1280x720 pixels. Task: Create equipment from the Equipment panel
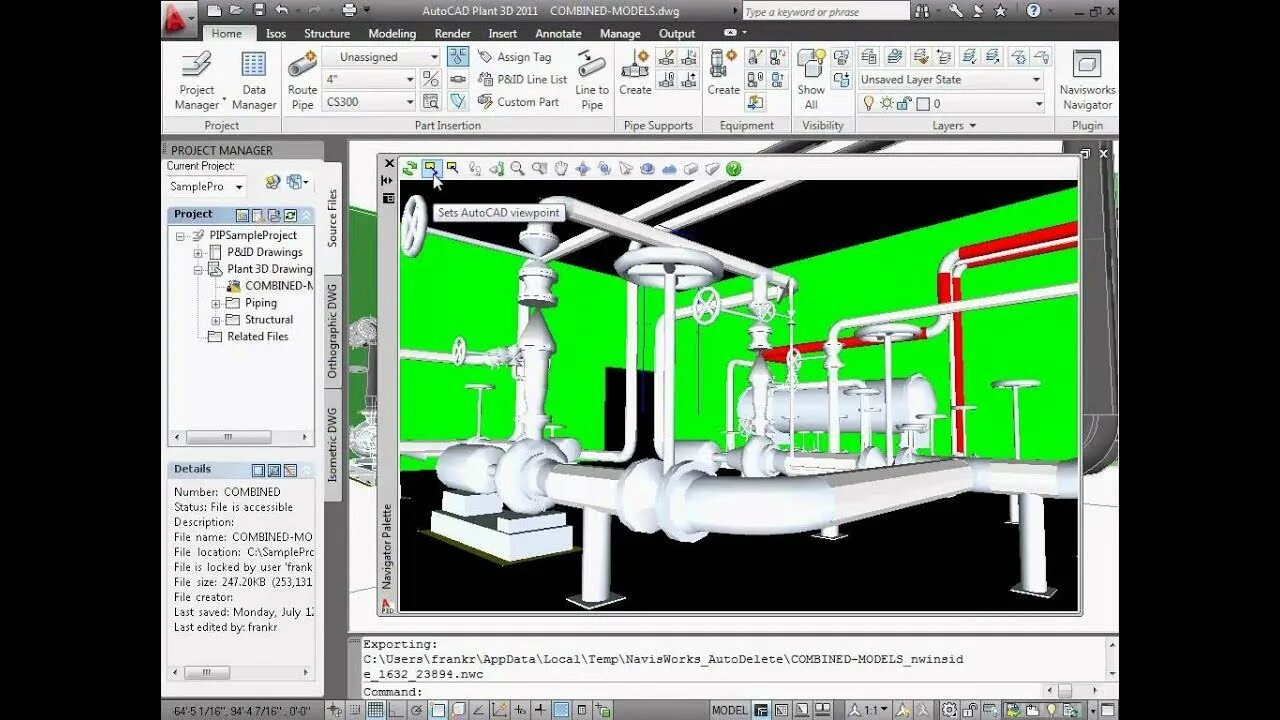tap(723, 73)
